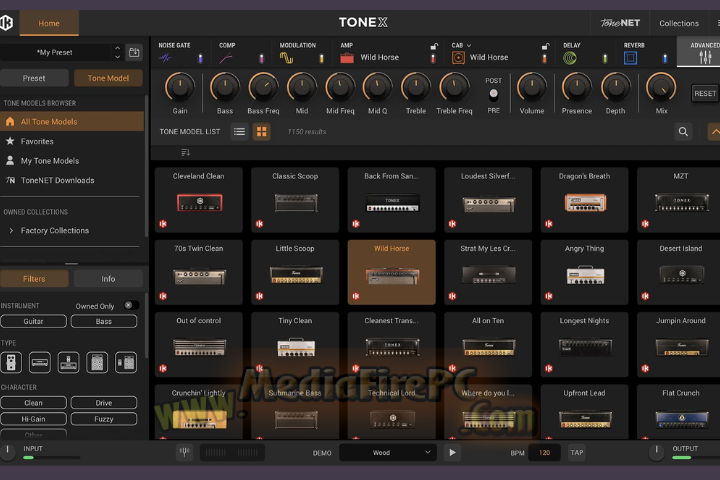Click the Gain knob
Viewport: 720px width, 480px height.
tap(180, 87)
